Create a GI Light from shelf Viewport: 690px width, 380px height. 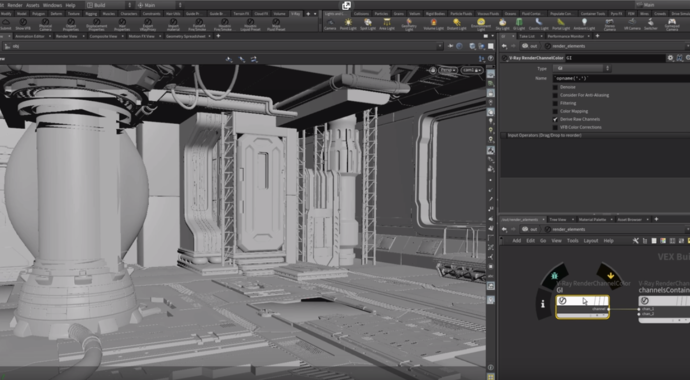pyautogui.click(x=519, y=24)
